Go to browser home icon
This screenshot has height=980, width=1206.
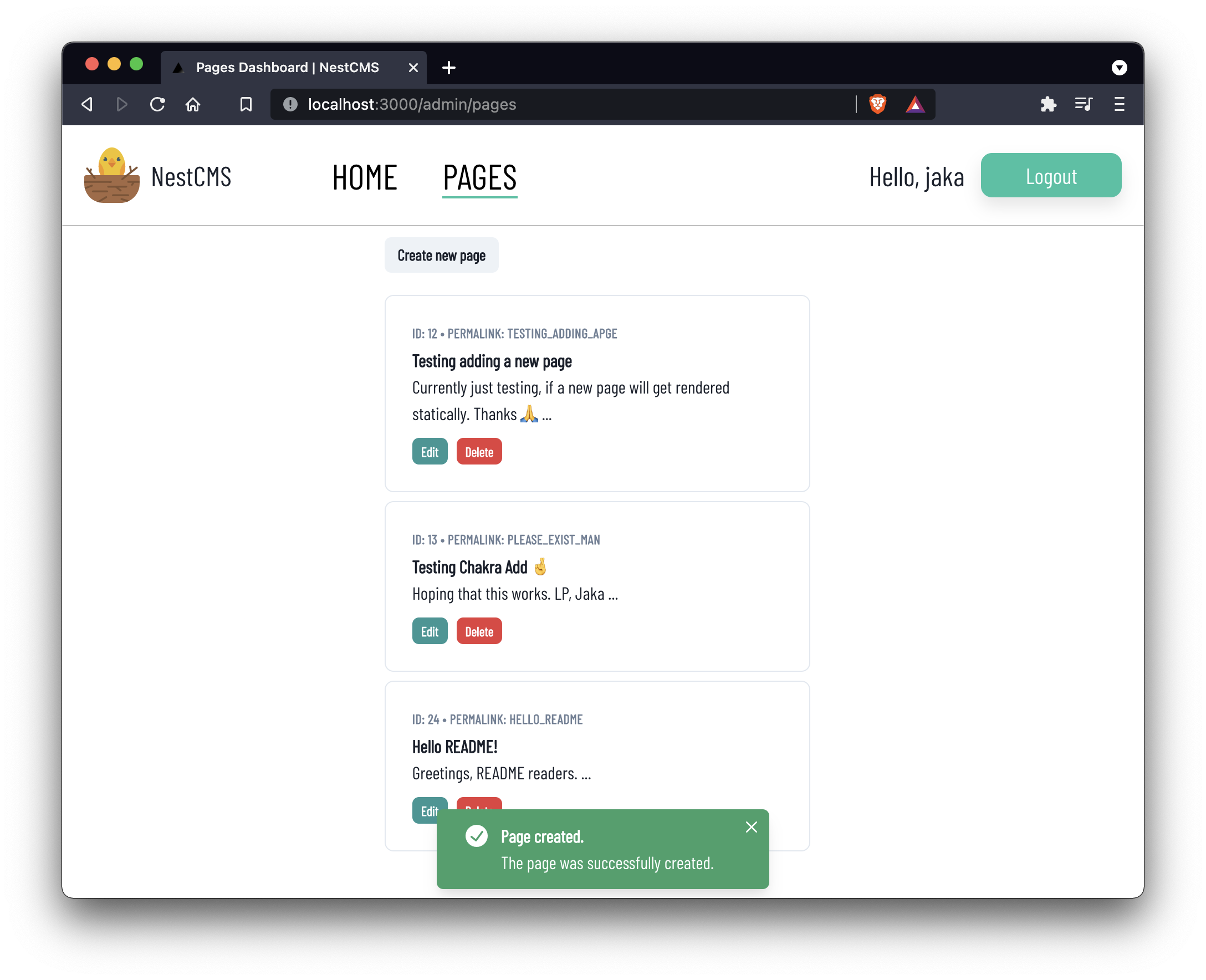click(x=193, y=104)
